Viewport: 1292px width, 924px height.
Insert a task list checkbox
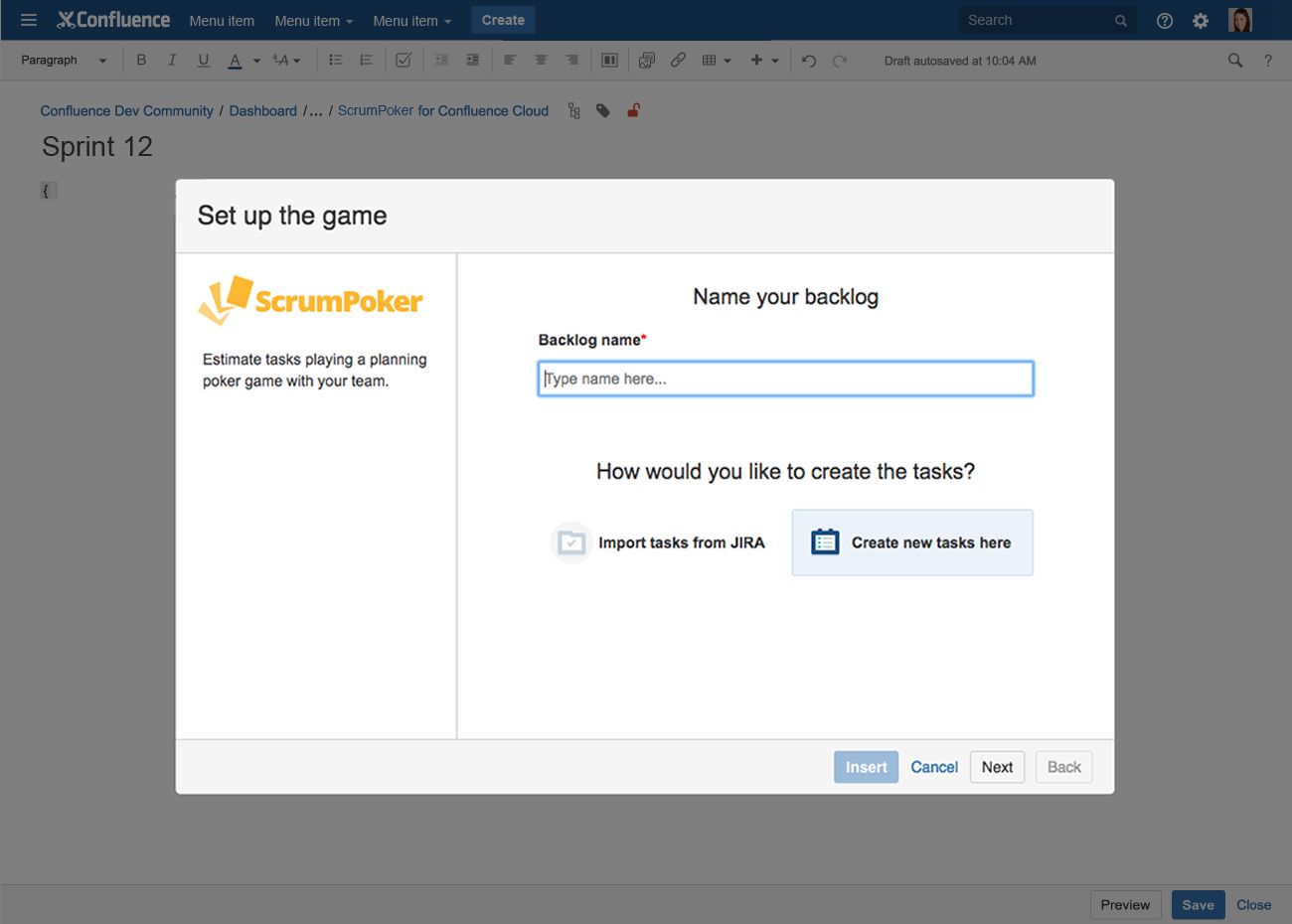[404, 61]
